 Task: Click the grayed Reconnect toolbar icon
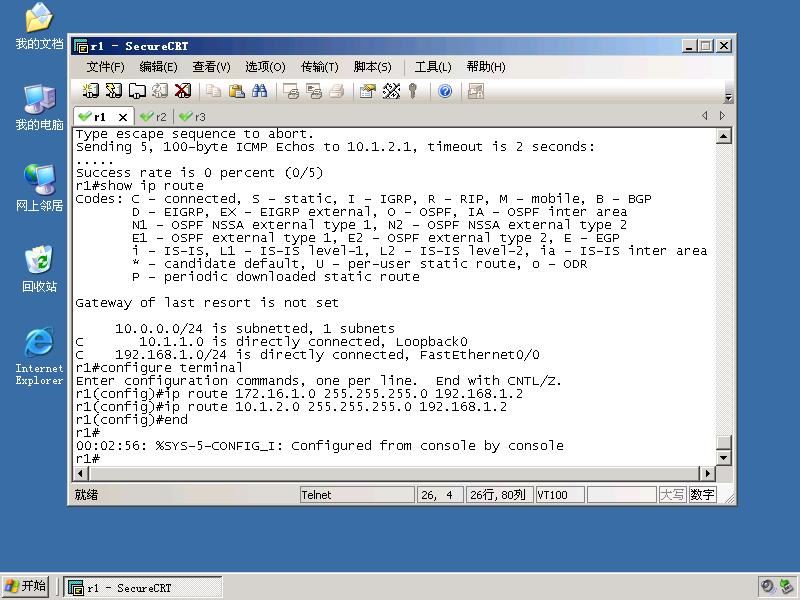(x=160, y=91)
